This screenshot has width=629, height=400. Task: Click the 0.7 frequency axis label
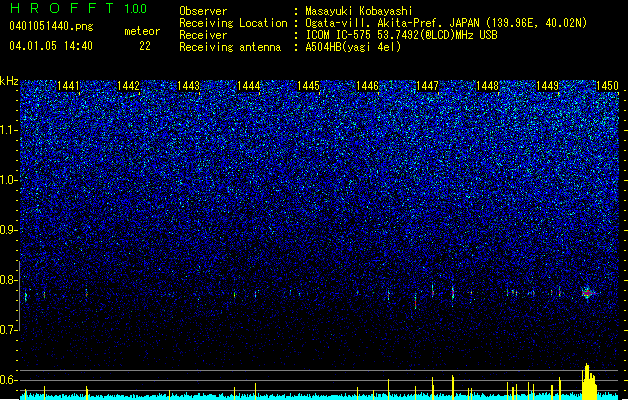point(8,330)
